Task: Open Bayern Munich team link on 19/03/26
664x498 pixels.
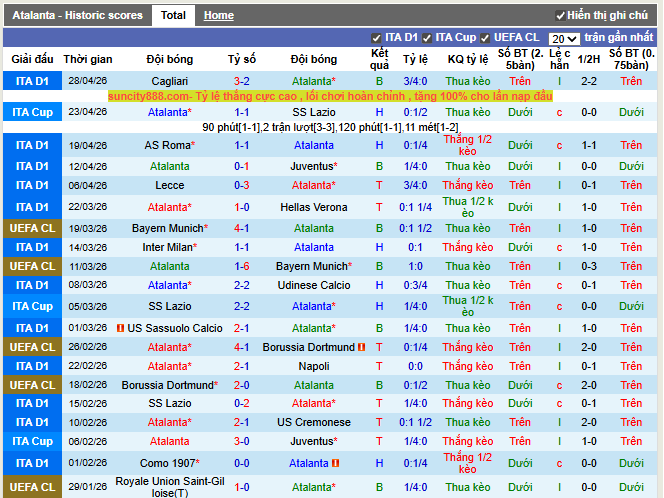Action: (x=169, y=228)
